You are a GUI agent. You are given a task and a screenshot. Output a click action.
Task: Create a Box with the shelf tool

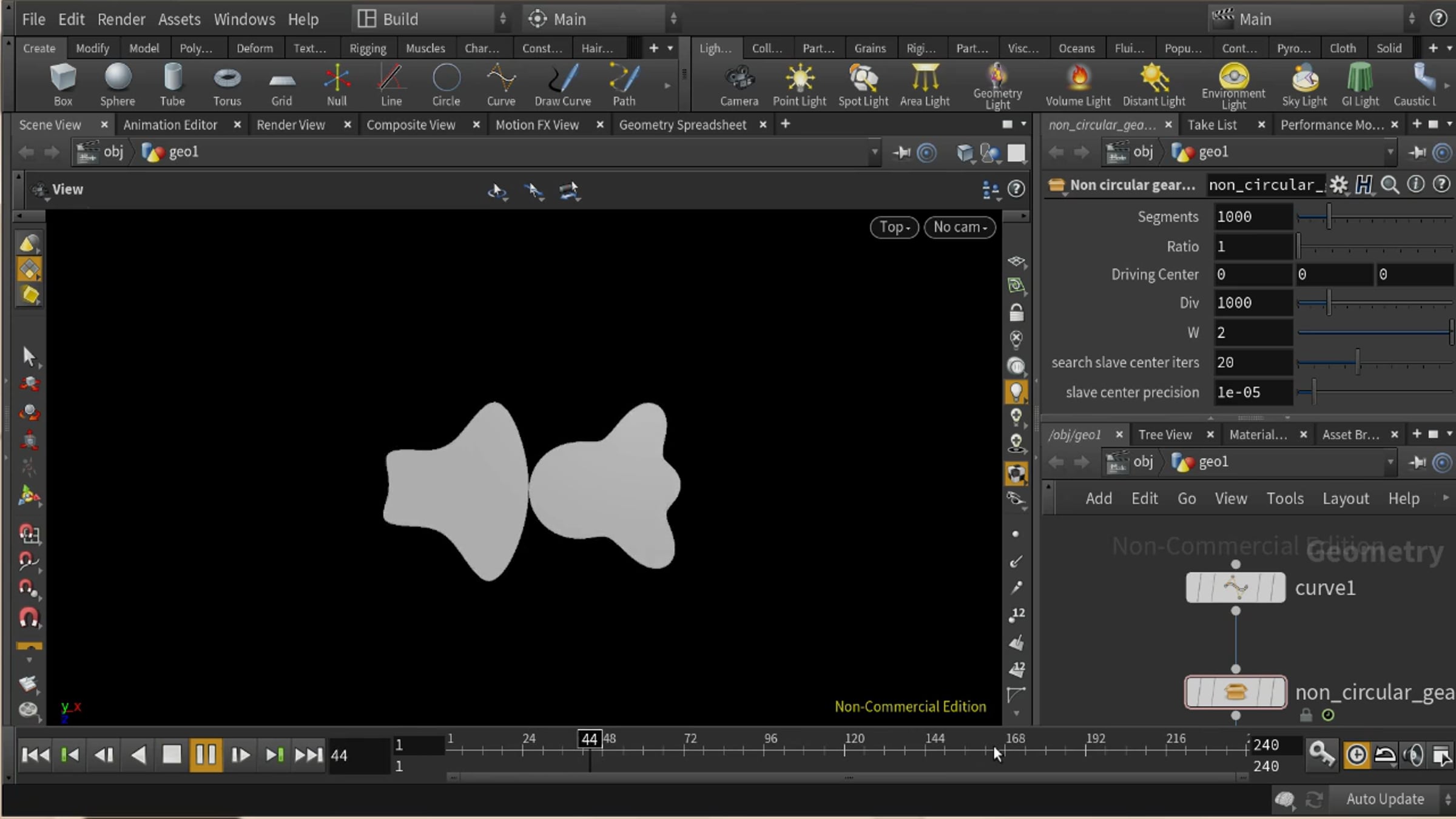click(62, 85)
